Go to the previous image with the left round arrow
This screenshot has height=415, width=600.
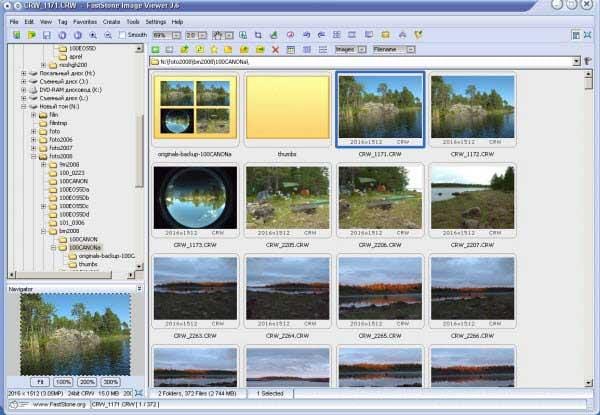tap(62, 35)
